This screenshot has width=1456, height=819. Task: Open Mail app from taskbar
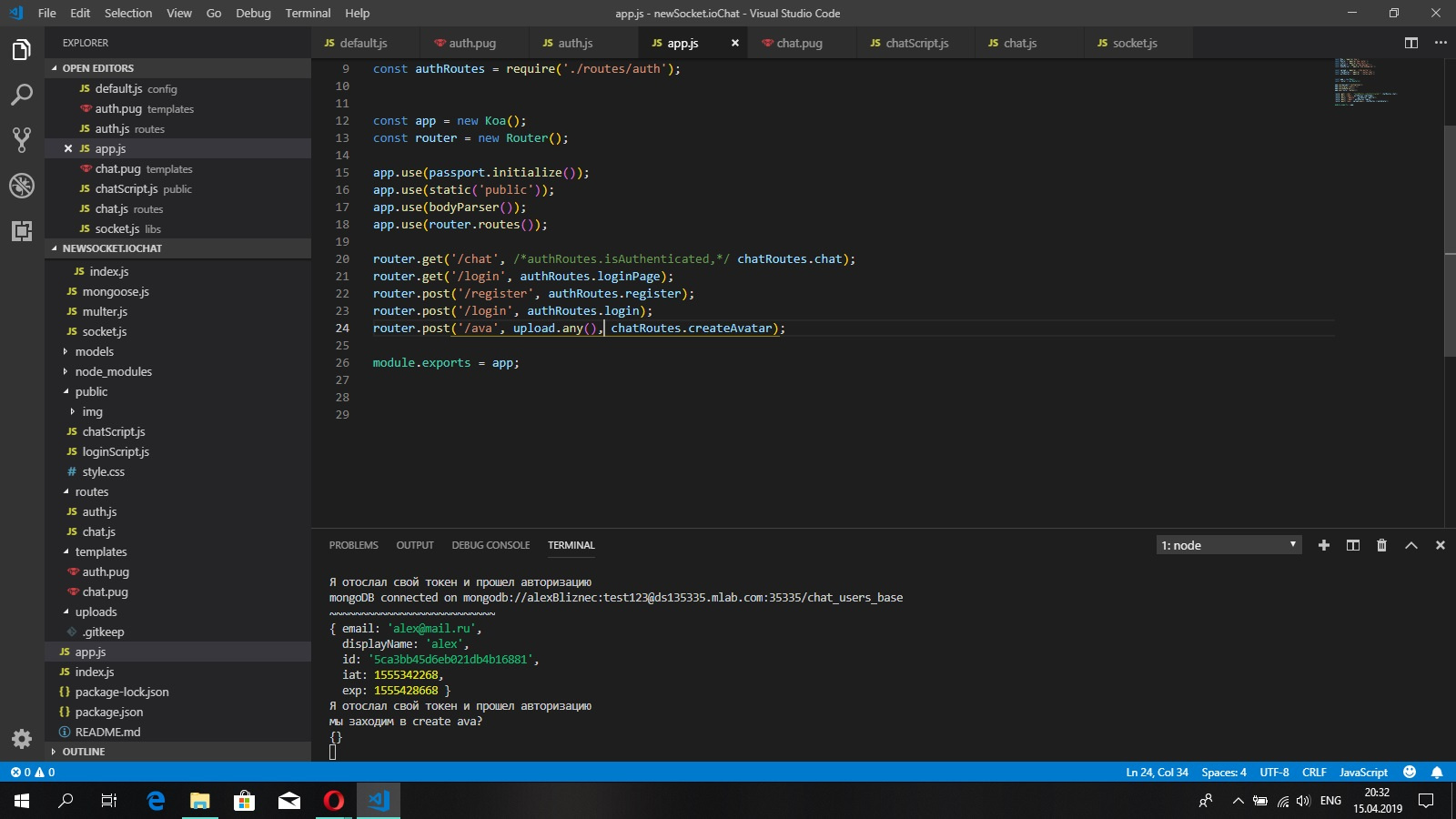[x=289, y=801]
